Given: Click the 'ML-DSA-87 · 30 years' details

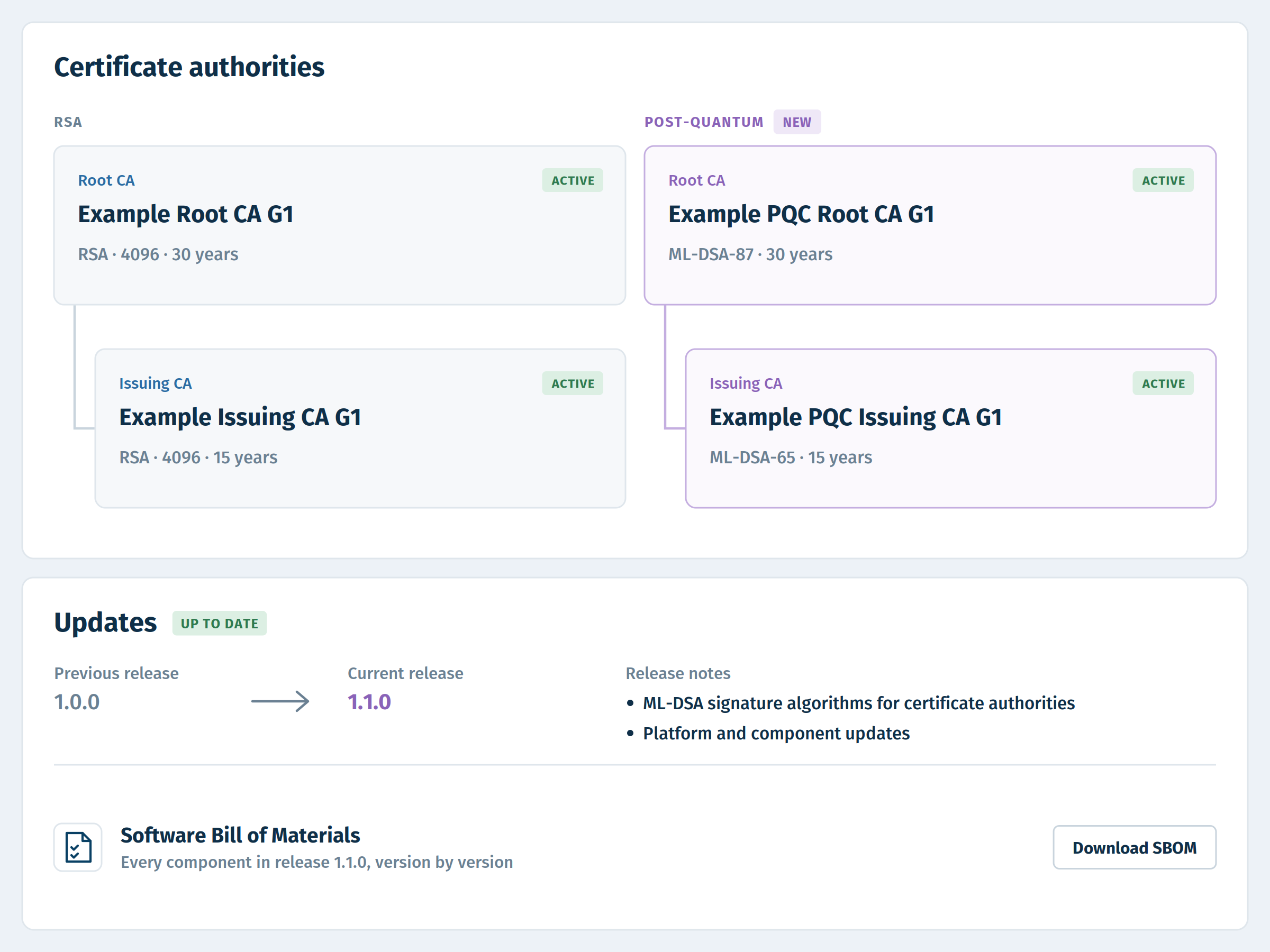Looking at the screenshot, I should [750, 254].
